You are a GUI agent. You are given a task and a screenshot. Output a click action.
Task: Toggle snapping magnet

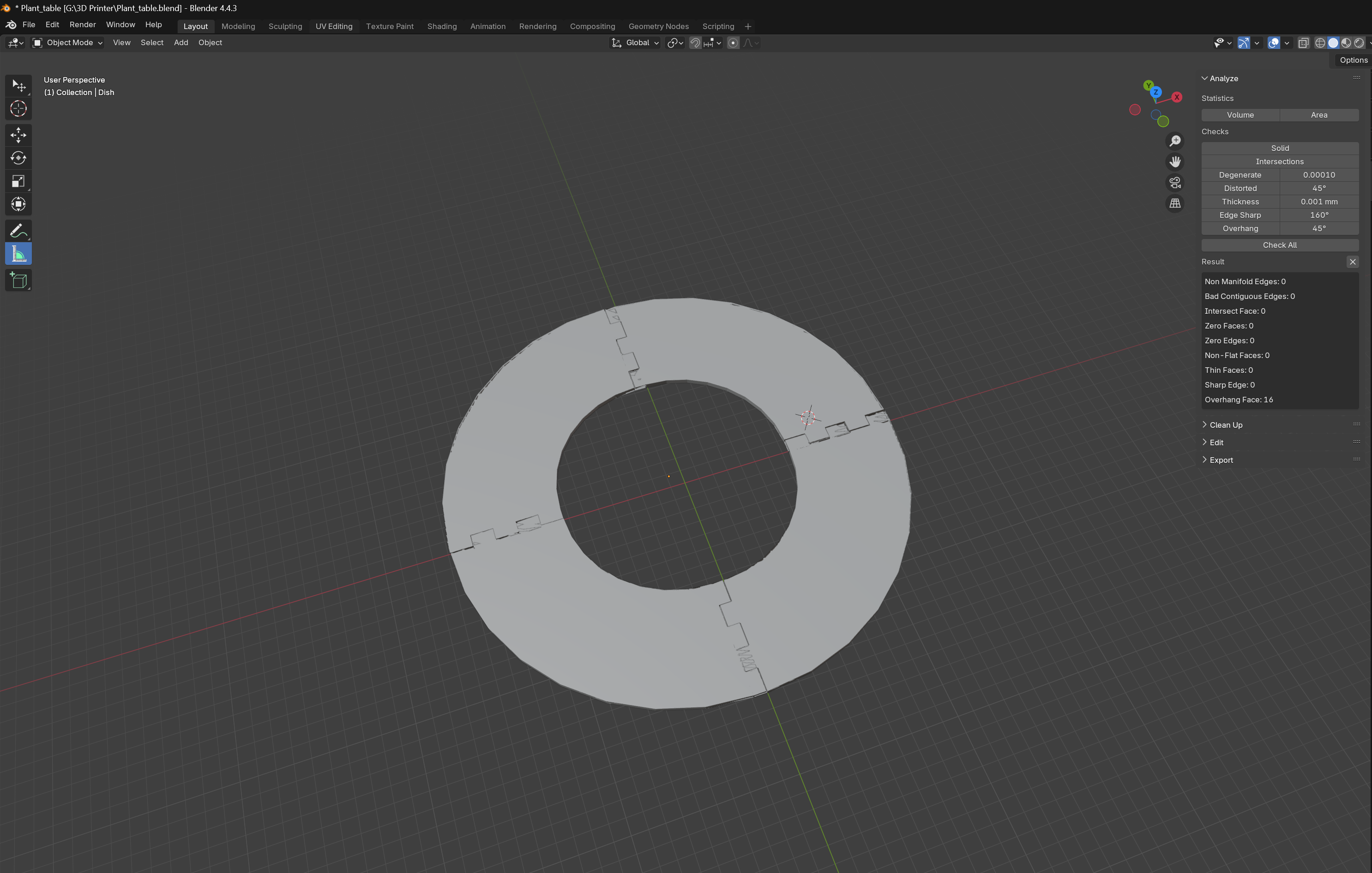(695, 43)
